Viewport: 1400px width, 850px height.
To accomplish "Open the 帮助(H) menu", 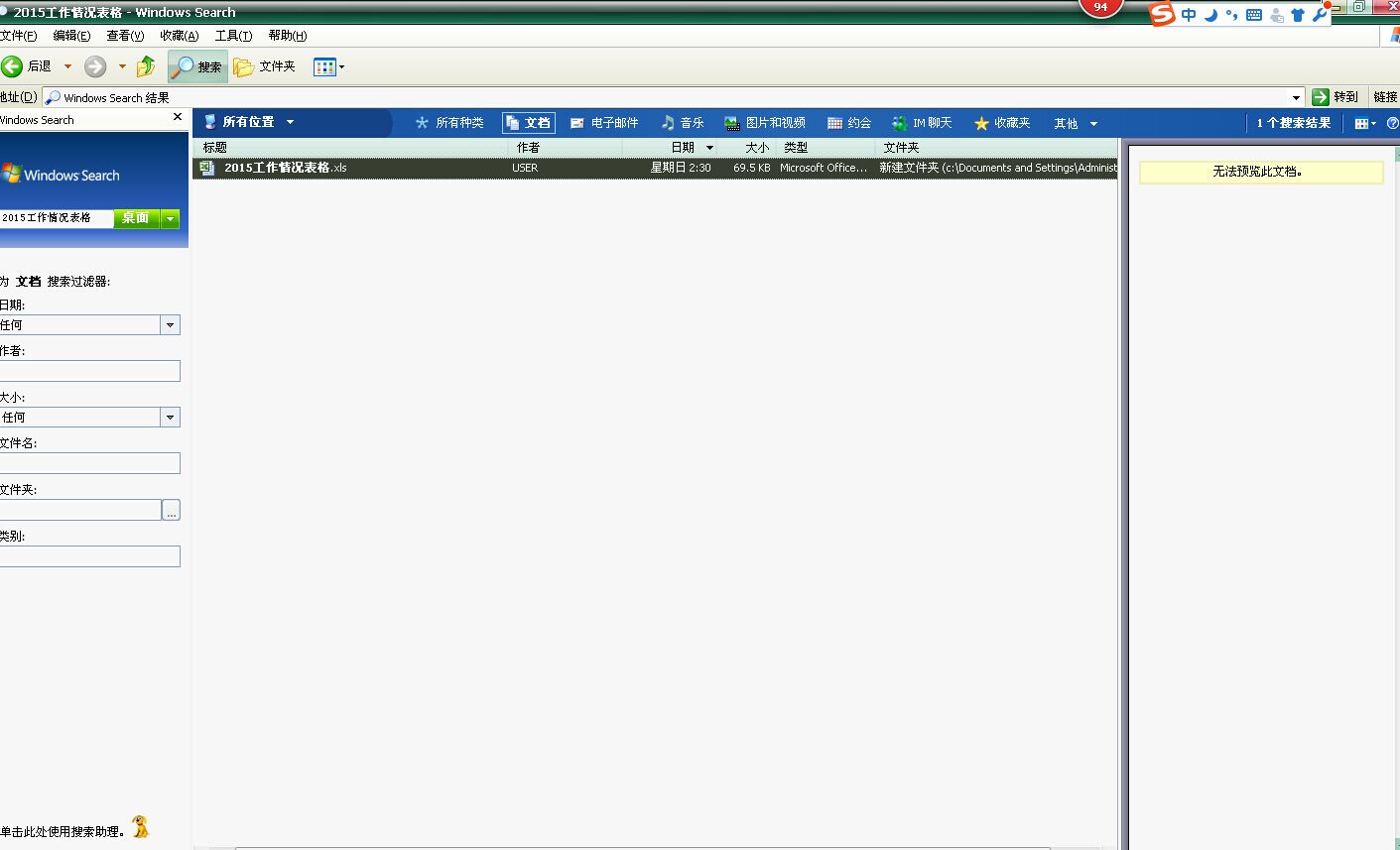I will point(288,36).
